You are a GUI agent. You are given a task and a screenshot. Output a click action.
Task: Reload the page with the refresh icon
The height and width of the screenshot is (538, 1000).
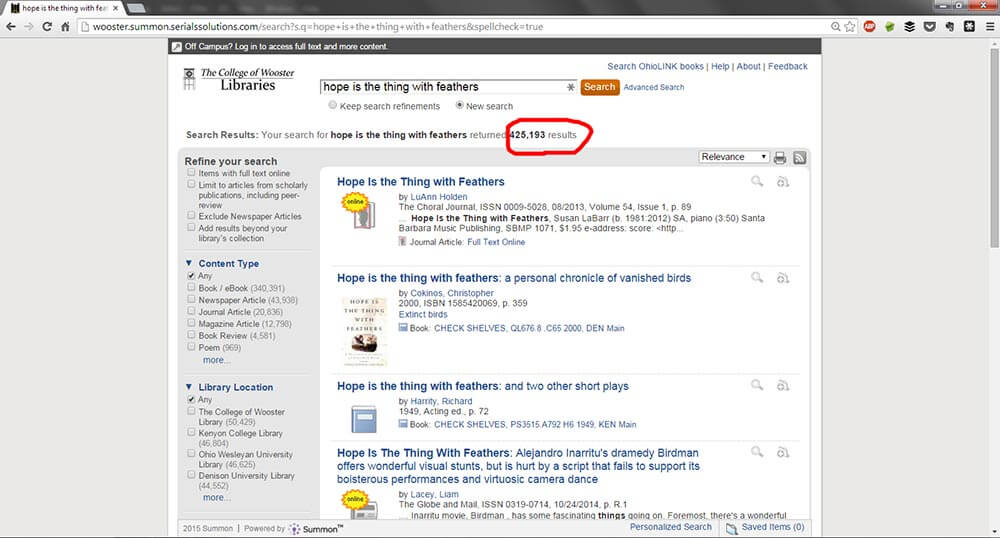click(47, 27)
